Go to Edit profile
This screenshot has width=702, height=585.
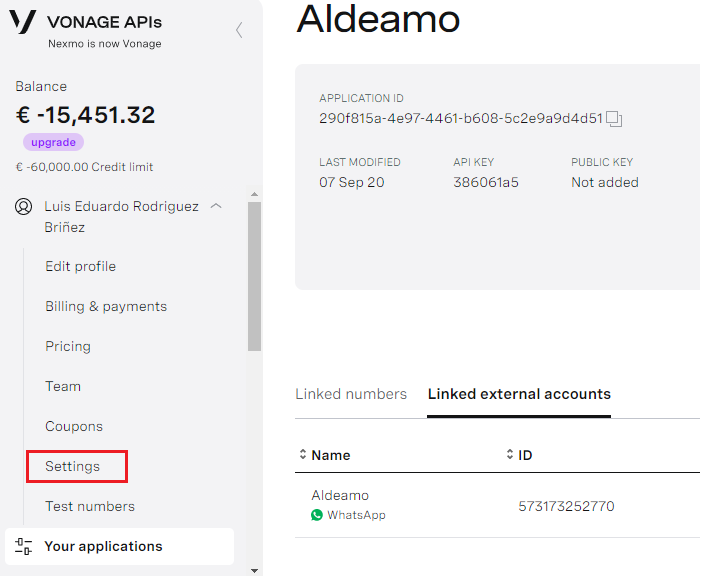click(x=81, y=266)
